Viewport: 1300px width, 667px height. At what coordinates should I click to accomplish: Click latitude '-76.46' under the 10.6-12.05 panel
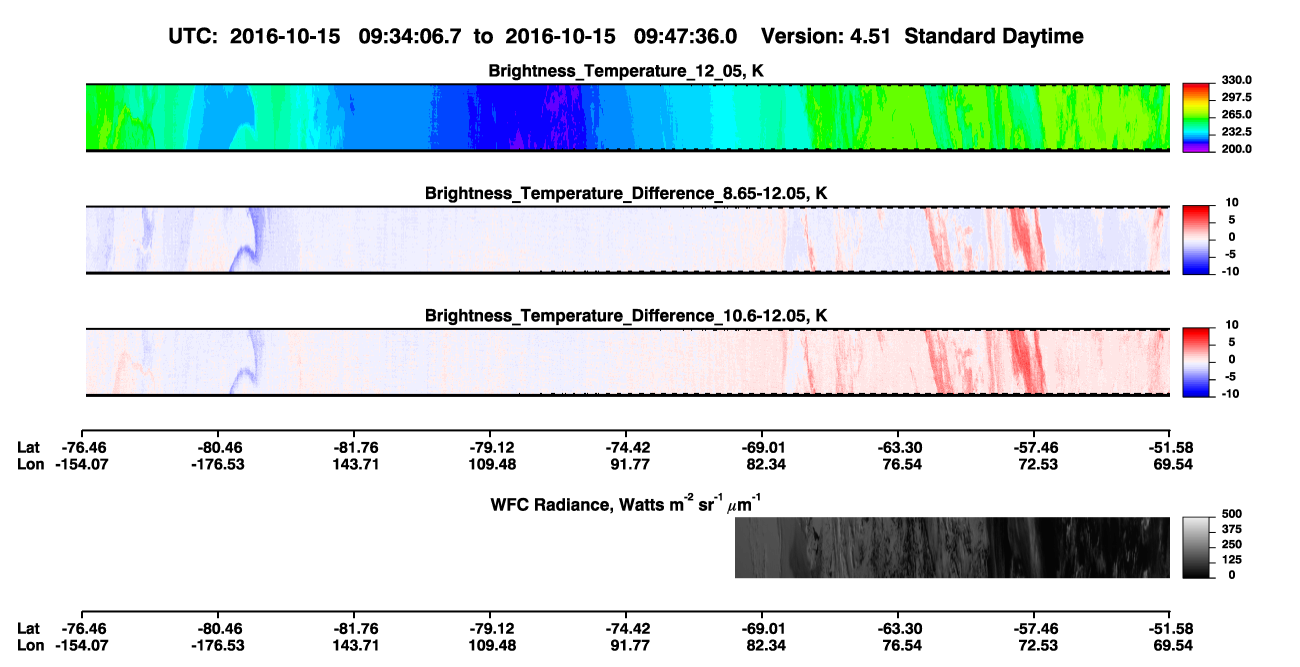82,448
